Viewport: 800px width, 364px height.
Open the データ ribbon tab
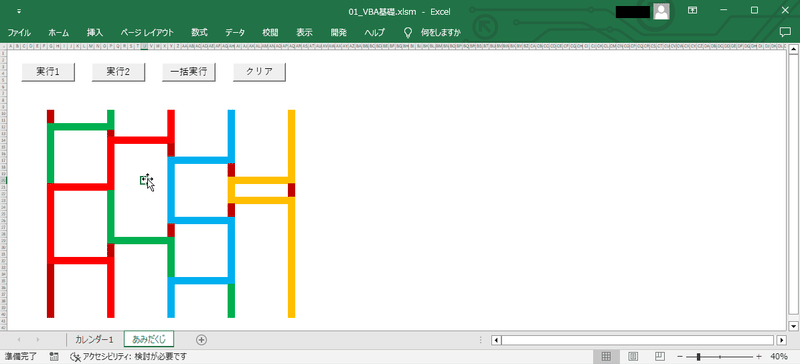click(x=235, y=33)
